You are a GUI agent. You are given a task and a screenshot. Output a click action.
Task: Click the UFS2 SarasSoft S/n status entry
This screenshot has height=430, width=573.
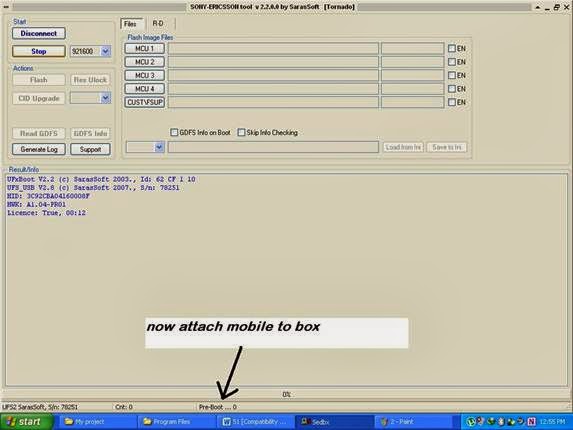coord(40,407)
